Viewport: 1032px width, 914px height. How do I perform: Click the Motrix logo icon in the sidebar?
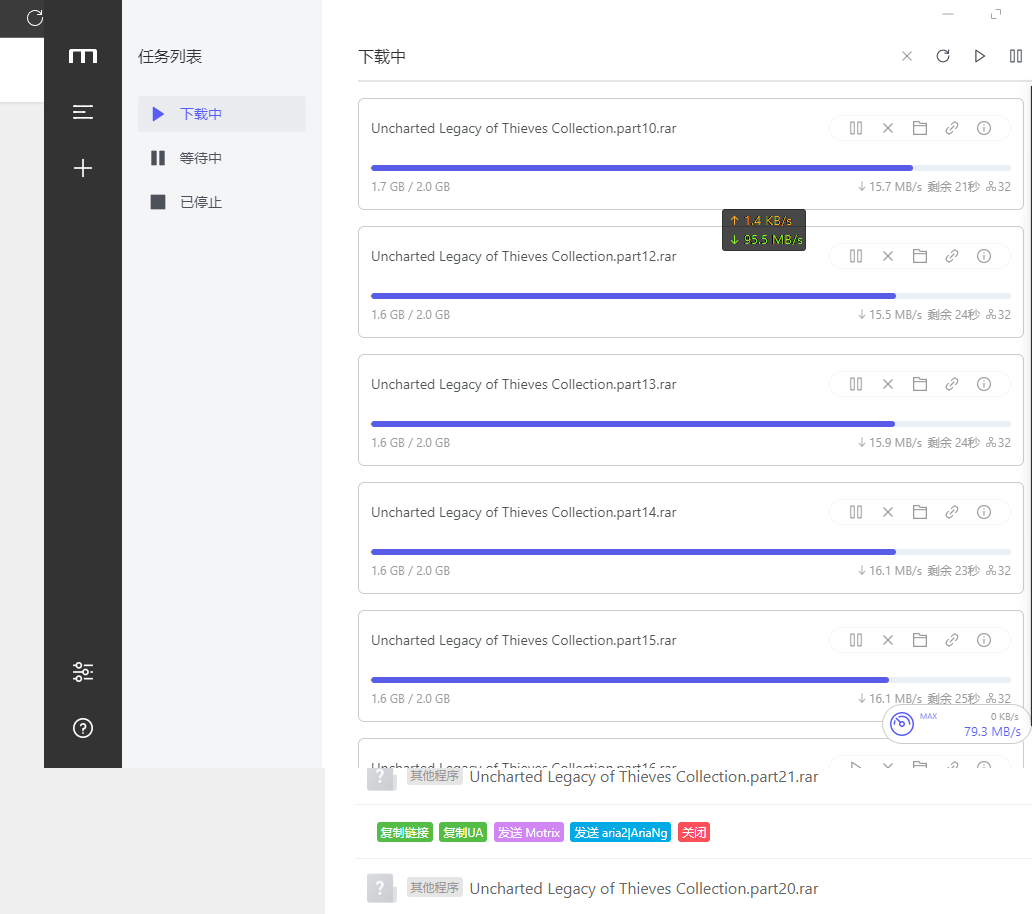pyautogui.click(x=83, y=56)
